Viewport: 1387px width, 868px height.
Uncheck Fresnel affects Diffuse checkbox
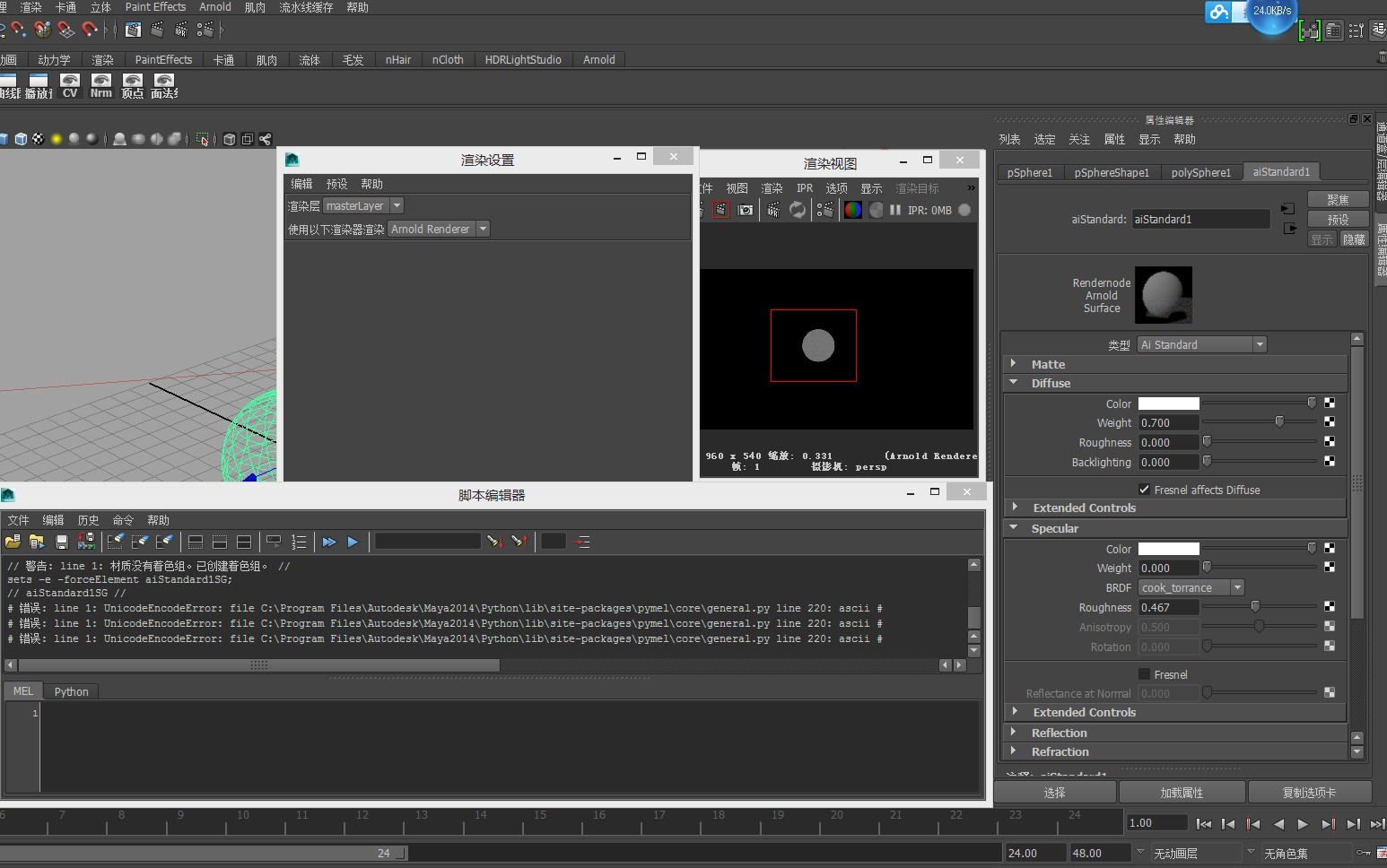1144,490
